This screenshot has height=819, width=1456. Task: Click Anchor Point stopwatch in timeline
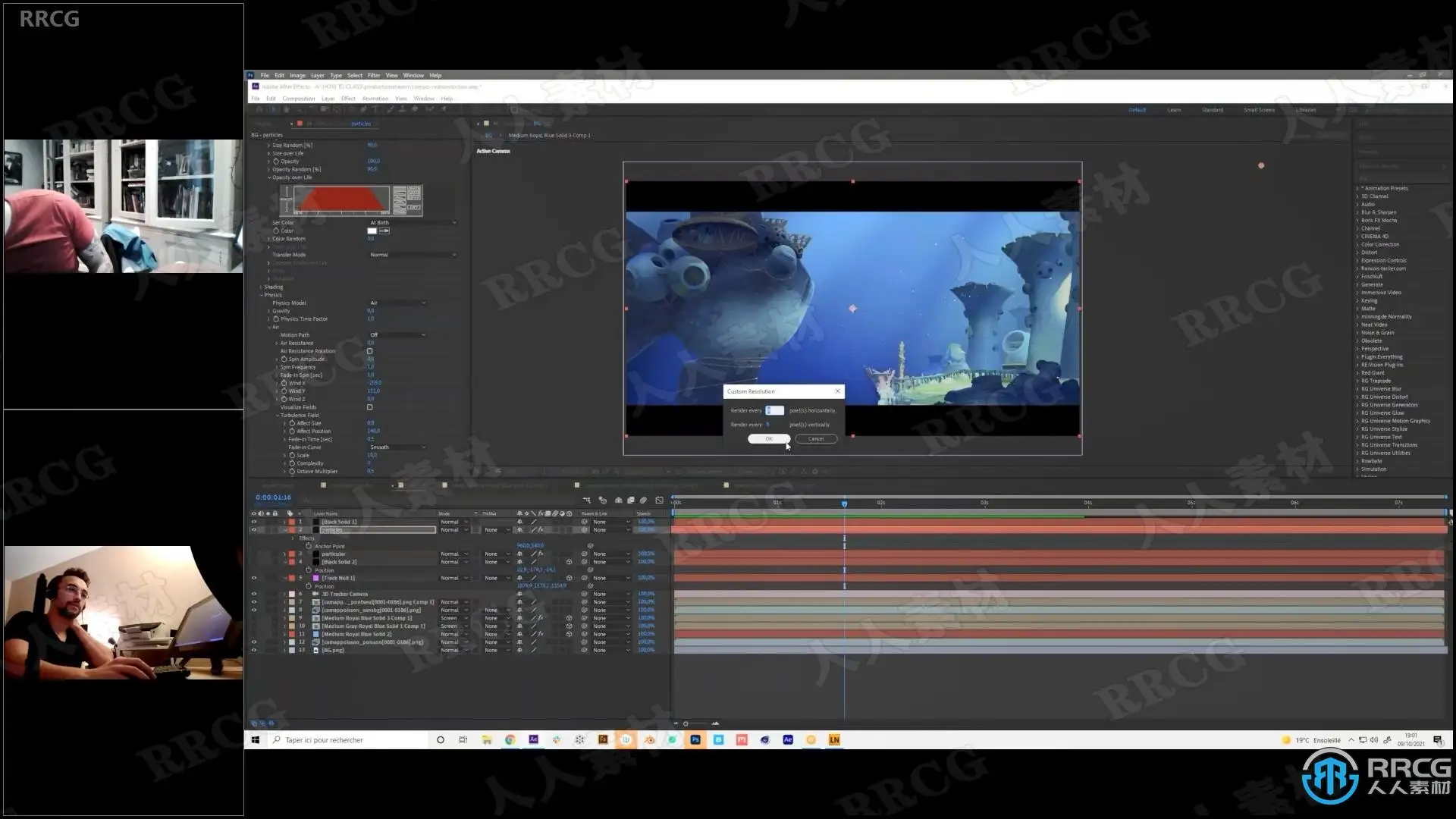coord(309,546)
